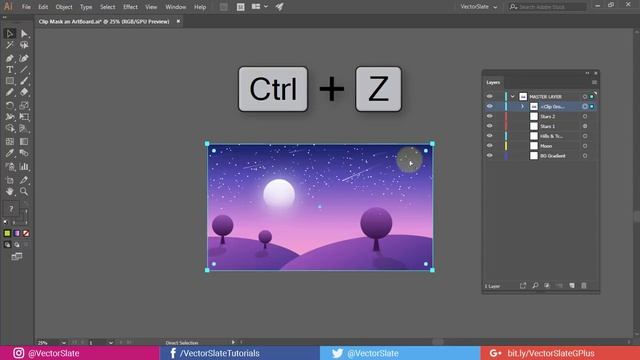Collapse the Layers panel with double-arrow
Image resolution: width=640 pixels, height=360 pixels.
click(587, 73)
